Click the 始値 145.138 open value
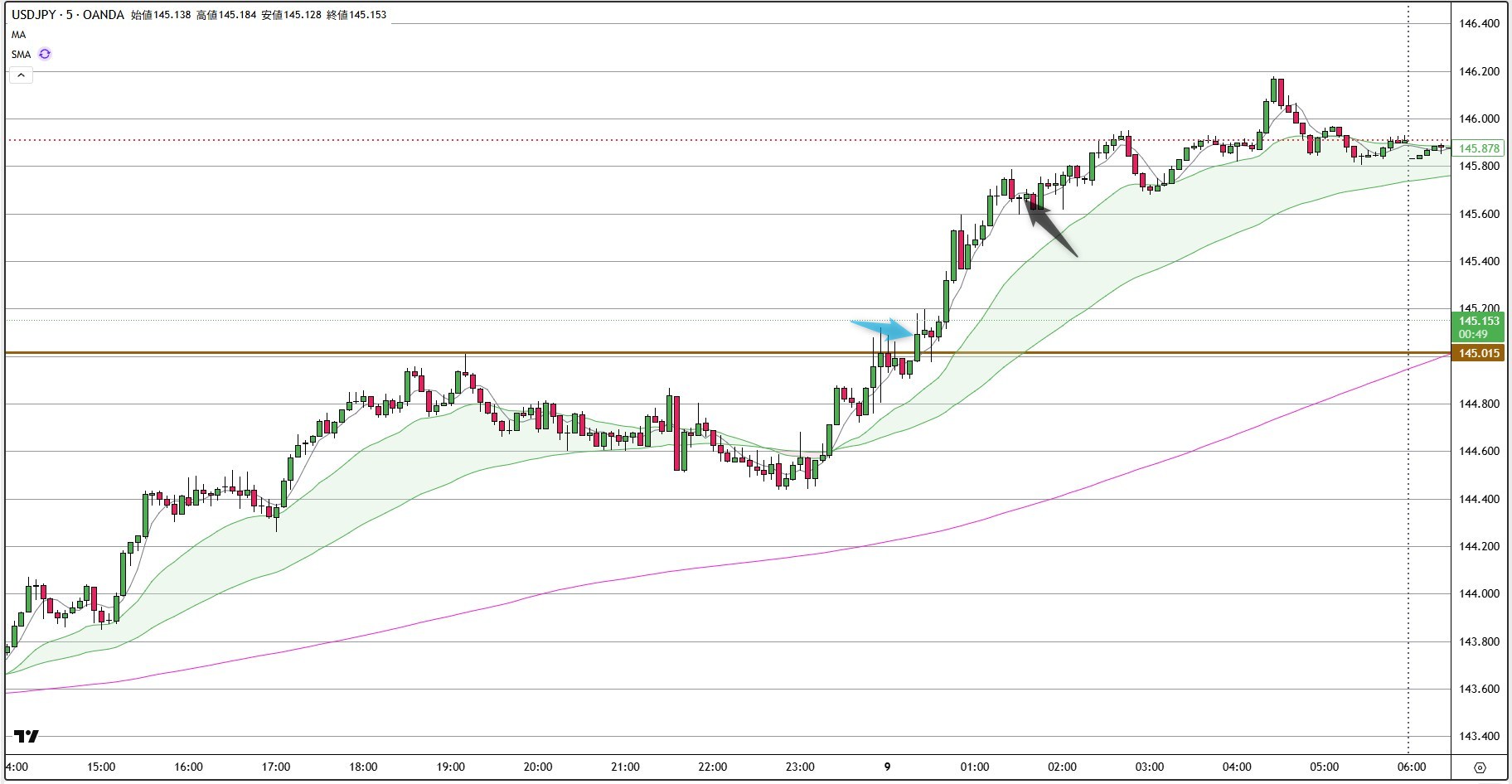 160,15
